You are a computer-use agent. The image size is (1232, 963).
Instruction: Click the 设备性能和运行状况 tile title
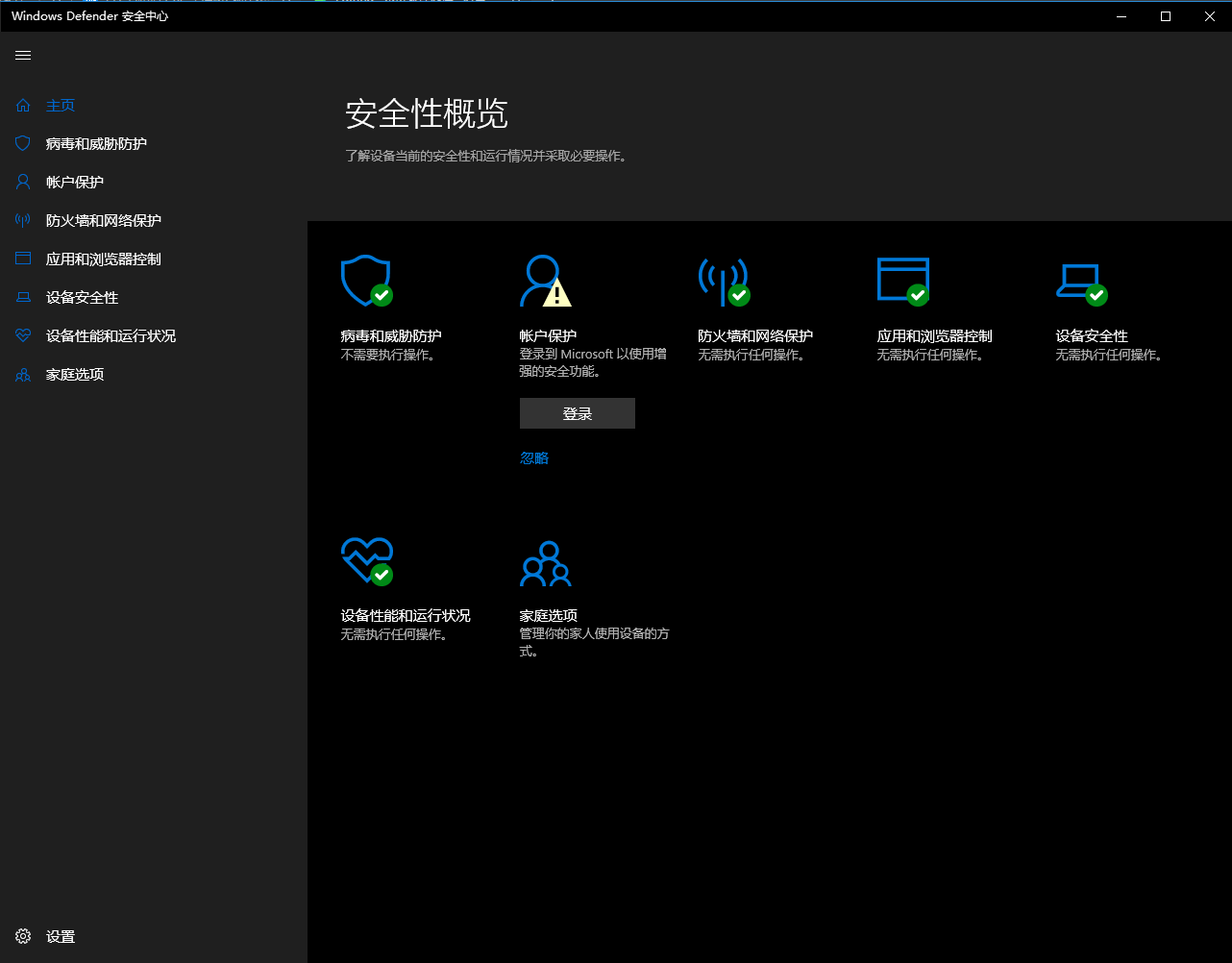pyautogui.click(x=406, y=615)
